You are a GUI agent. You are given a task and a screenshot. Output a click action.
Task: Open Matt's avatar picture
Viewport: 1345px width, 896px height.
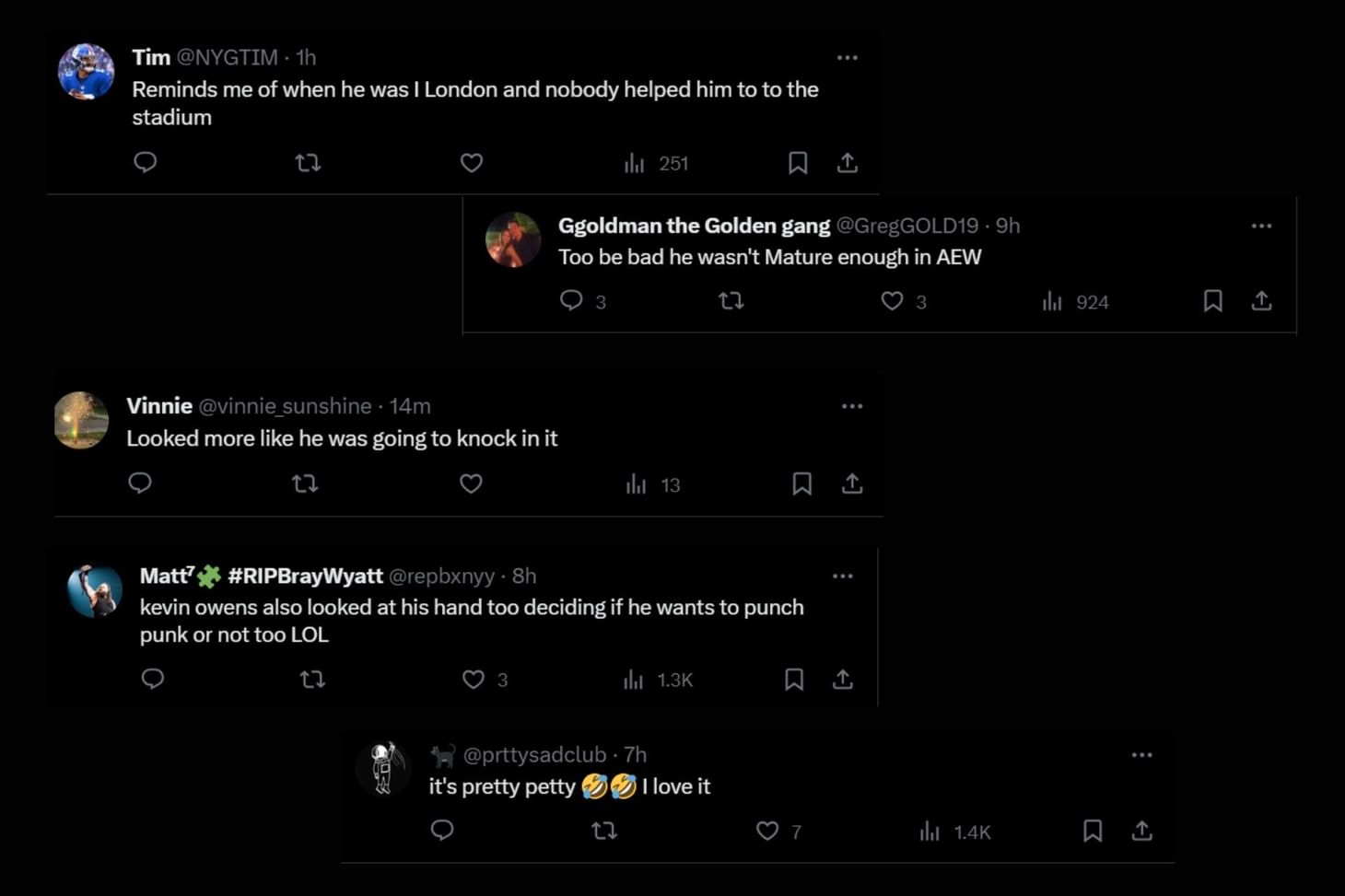(95, 590)
